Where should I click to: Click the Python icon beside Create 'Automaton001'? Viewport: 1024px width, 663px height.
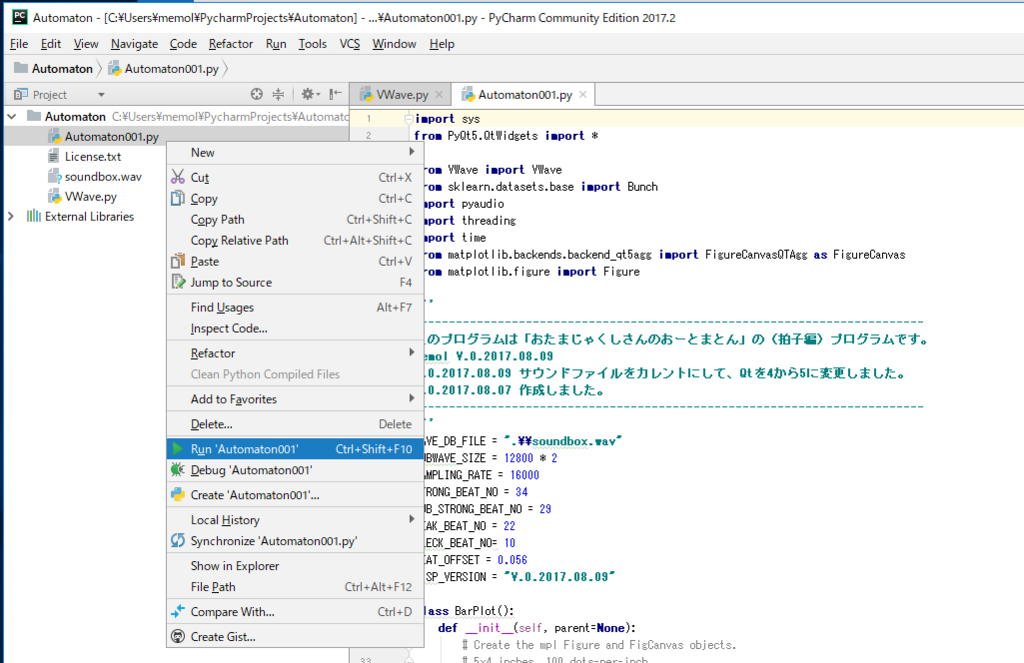(178, 494)
